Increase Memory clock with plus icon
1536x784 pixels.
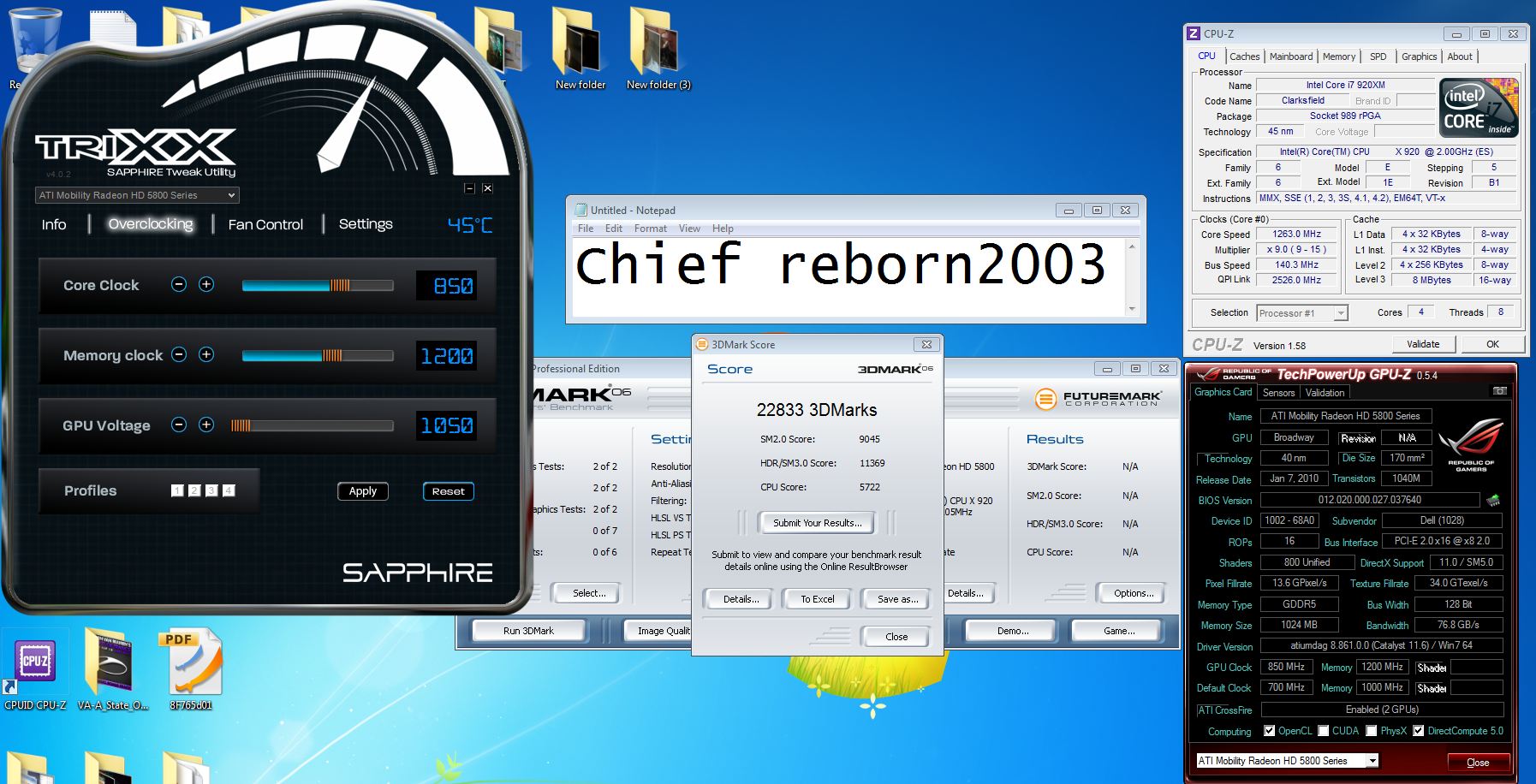(206, 354)
